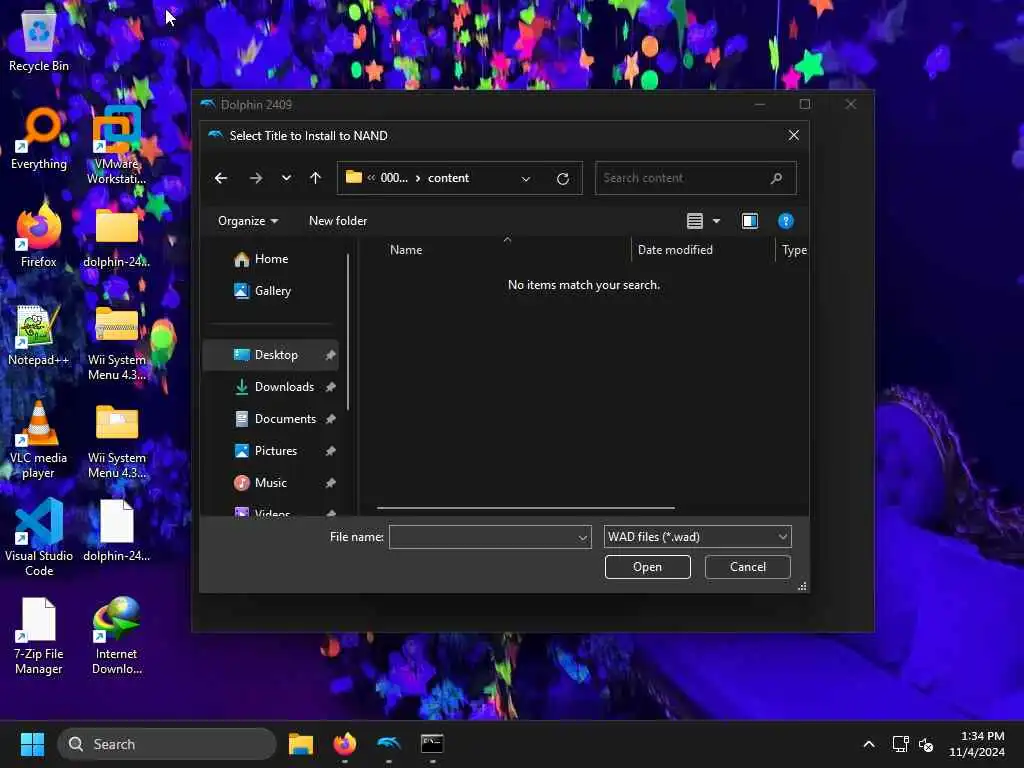Open the Windows Start button

click(32, 744)
